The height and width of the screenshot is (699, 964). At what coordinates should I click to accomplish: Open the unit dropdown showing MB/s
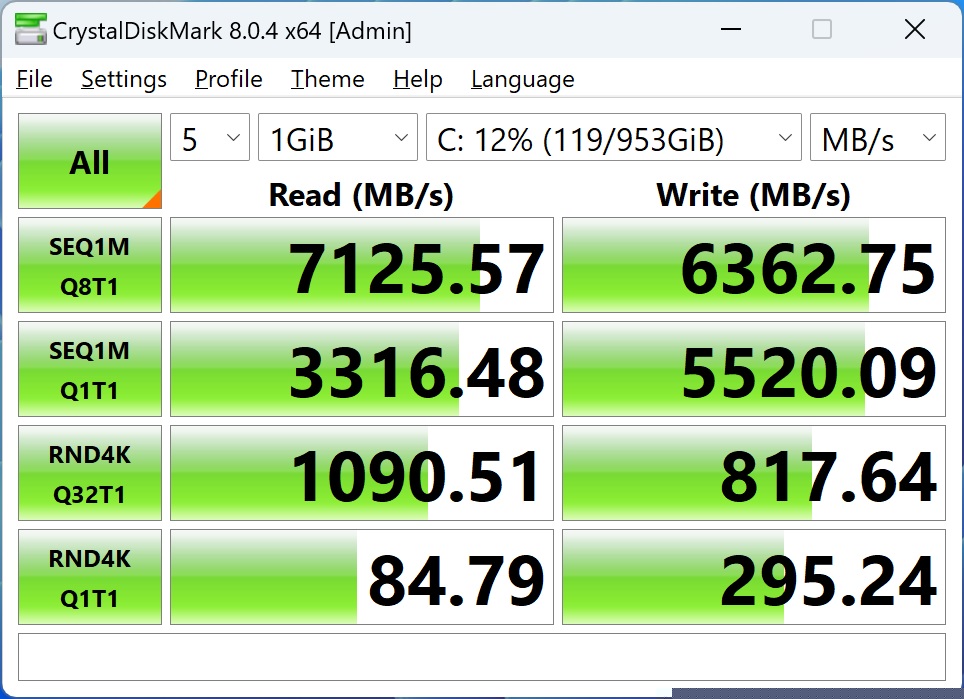[878, 137]
